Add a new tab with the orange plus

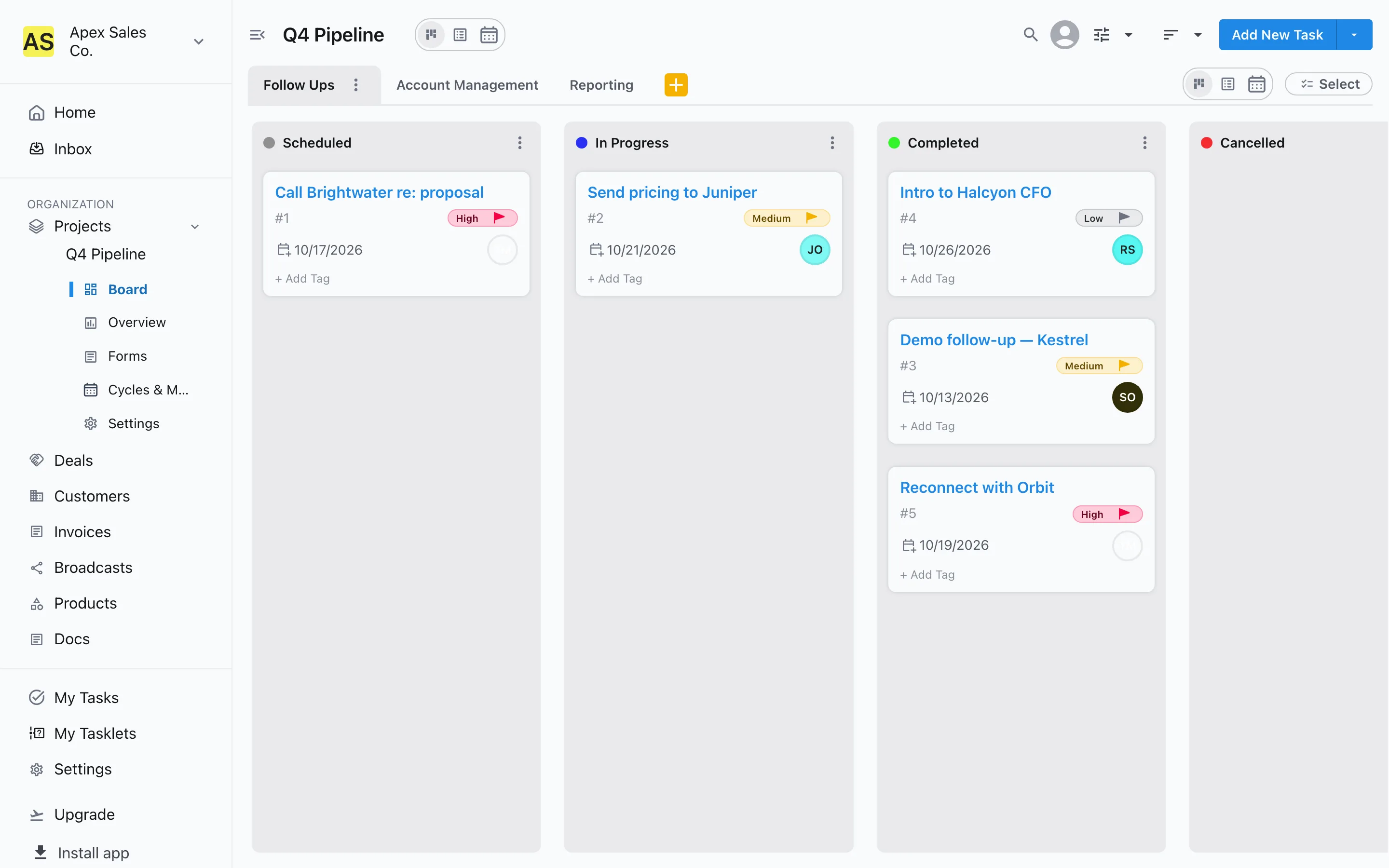click(676, 85)
